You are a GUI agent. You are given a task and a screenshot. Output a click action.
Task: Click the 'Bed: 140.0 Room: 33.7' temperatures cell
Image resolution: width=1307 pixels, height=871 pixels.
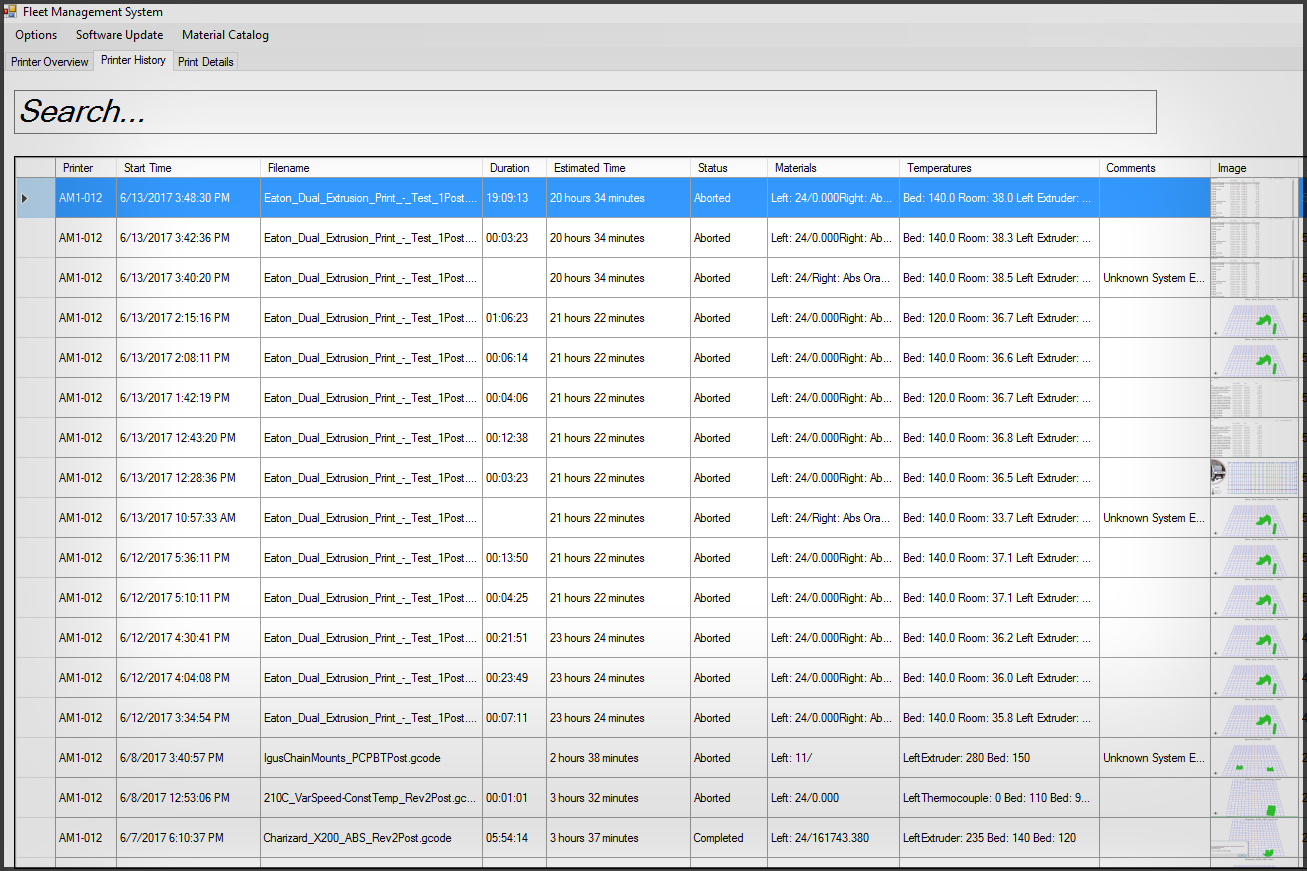999,518
